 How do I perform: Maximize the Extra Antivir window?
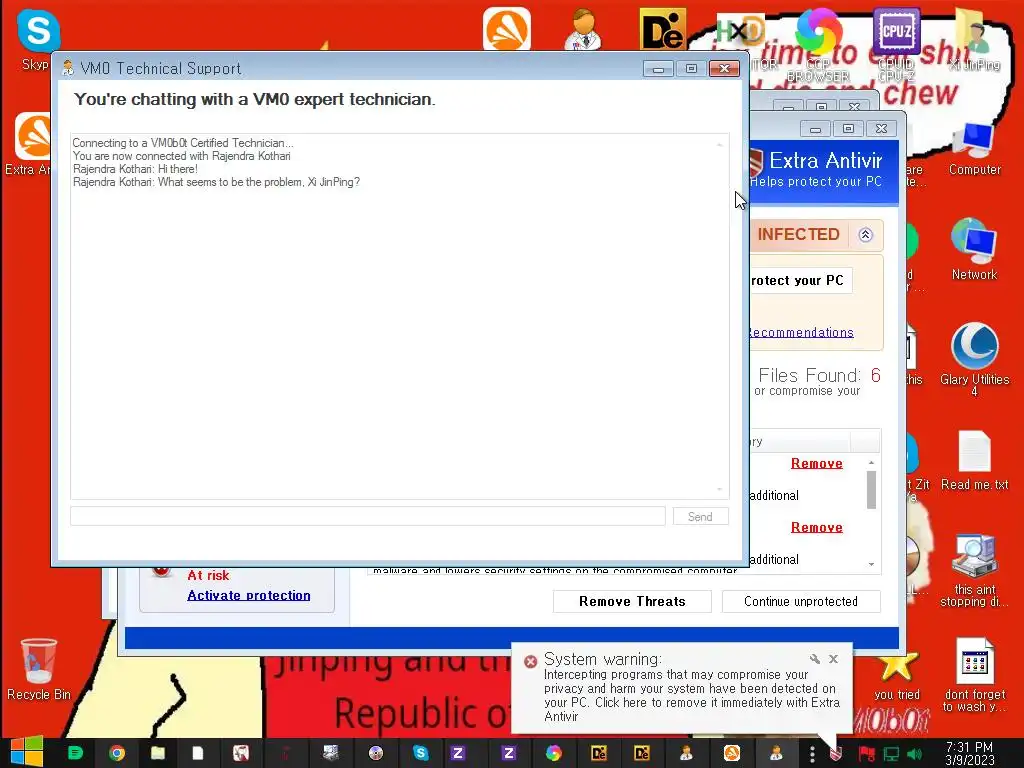point(848,129)
